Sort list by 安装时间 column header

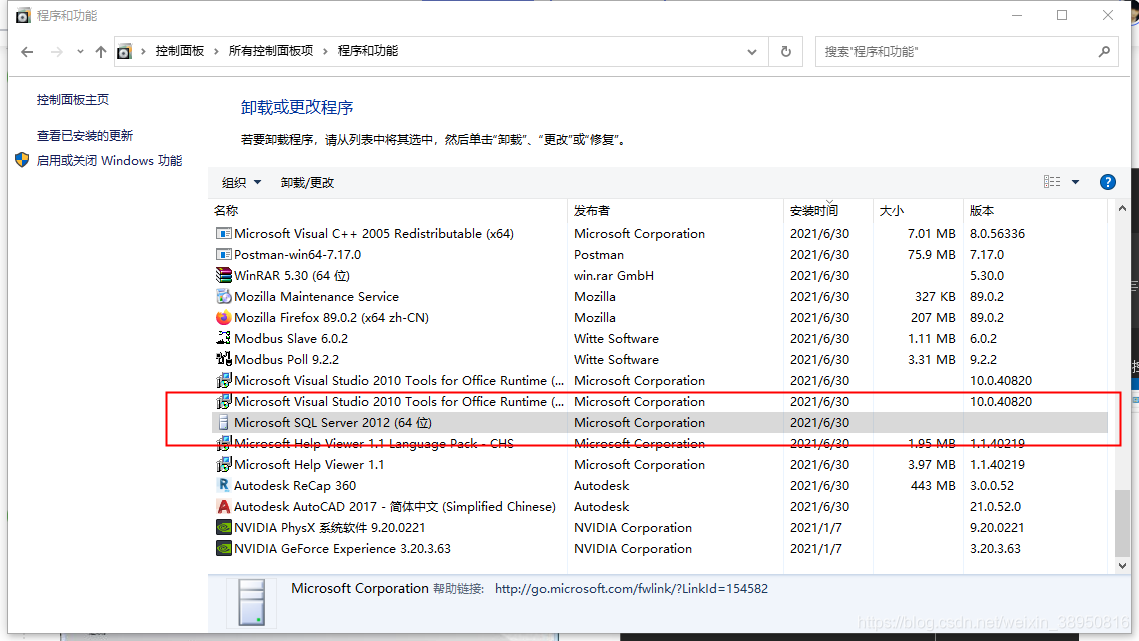coord(814,211)
